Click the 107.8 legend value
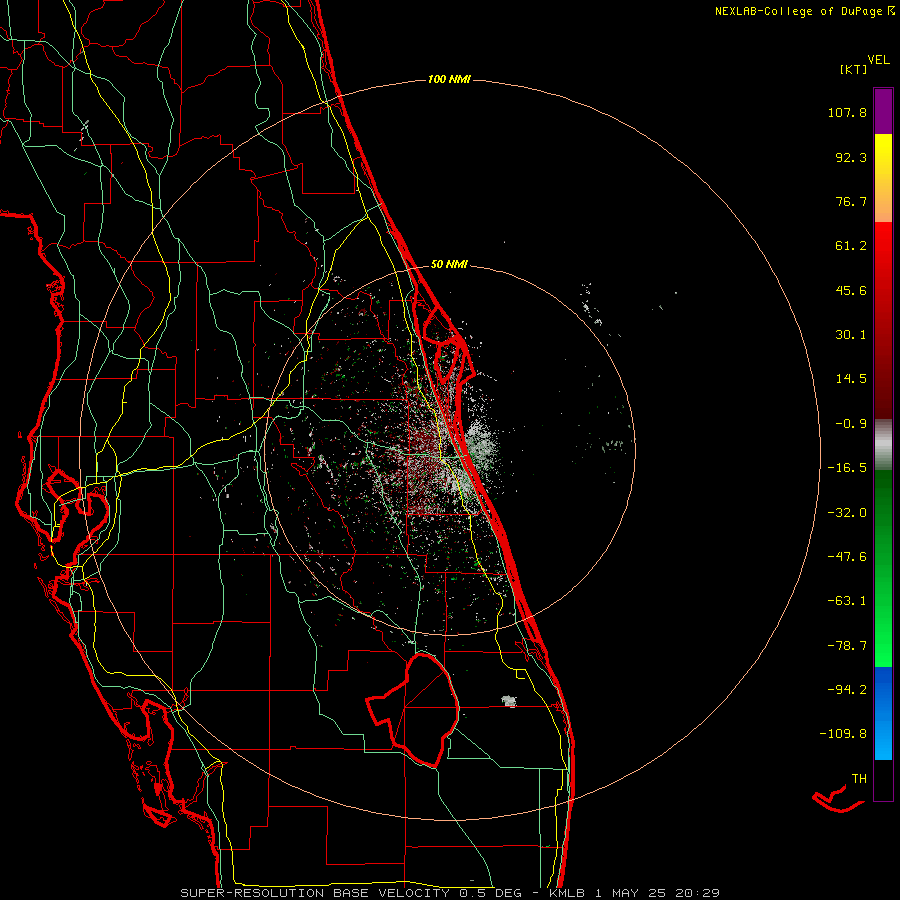The height and width of the screenshot is (900, 900). pyautogui.click(x=847, y=112)
